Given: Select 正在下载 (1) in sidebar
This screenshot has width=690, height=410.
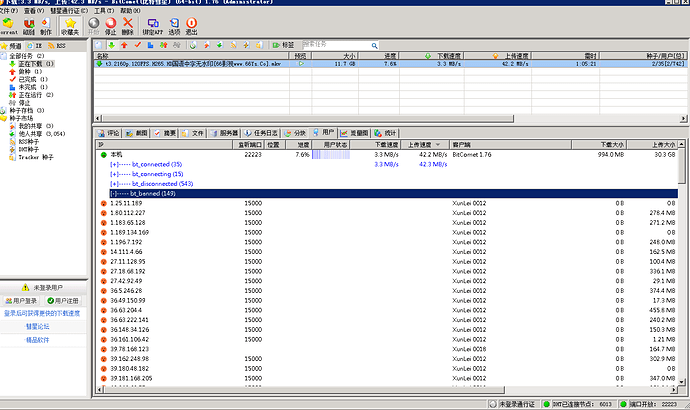Looking at the screenshot, I should click(30, 64).
